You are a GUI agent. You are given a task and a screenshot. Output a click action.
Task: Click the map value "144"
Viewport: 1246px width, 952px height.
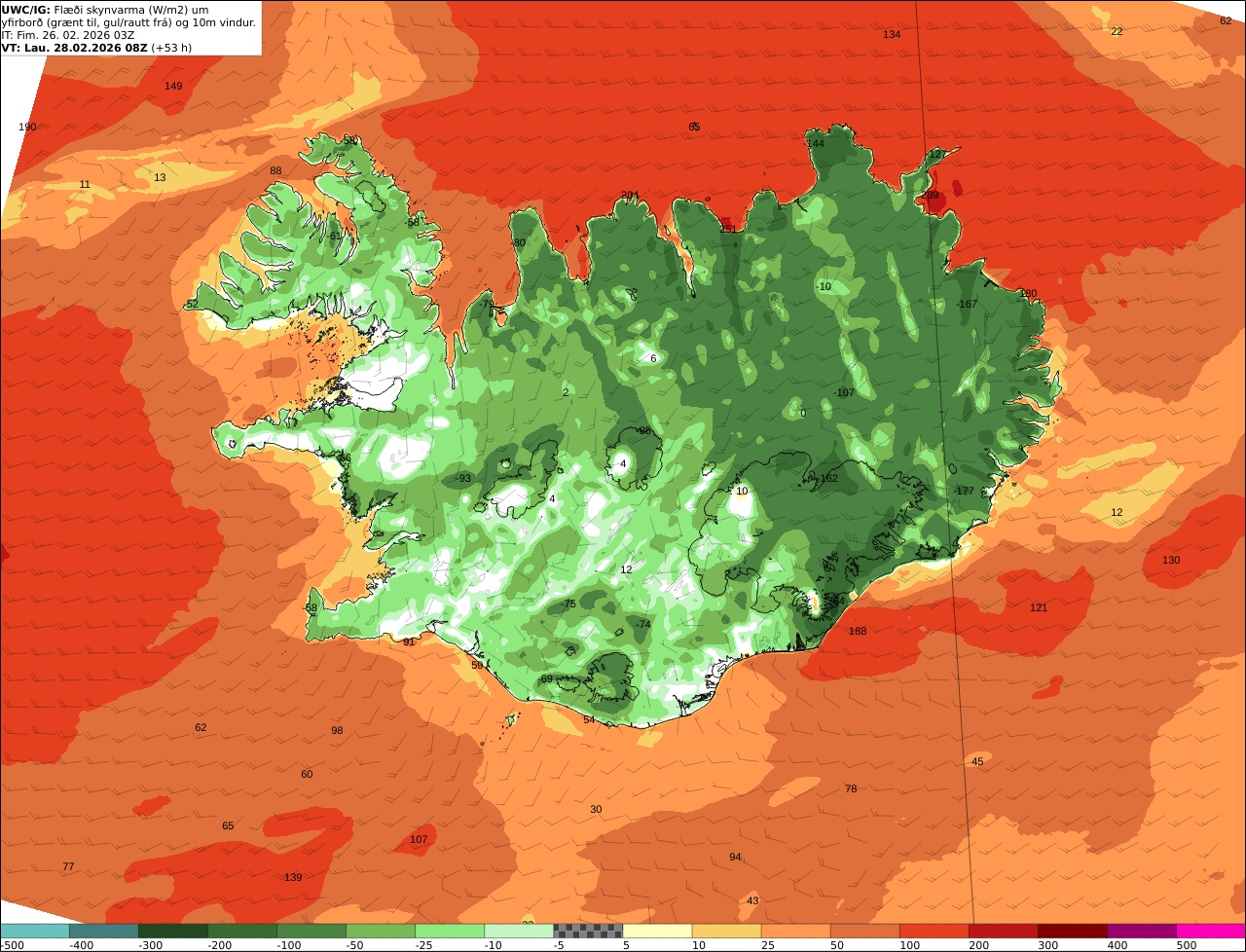point(815,144)
